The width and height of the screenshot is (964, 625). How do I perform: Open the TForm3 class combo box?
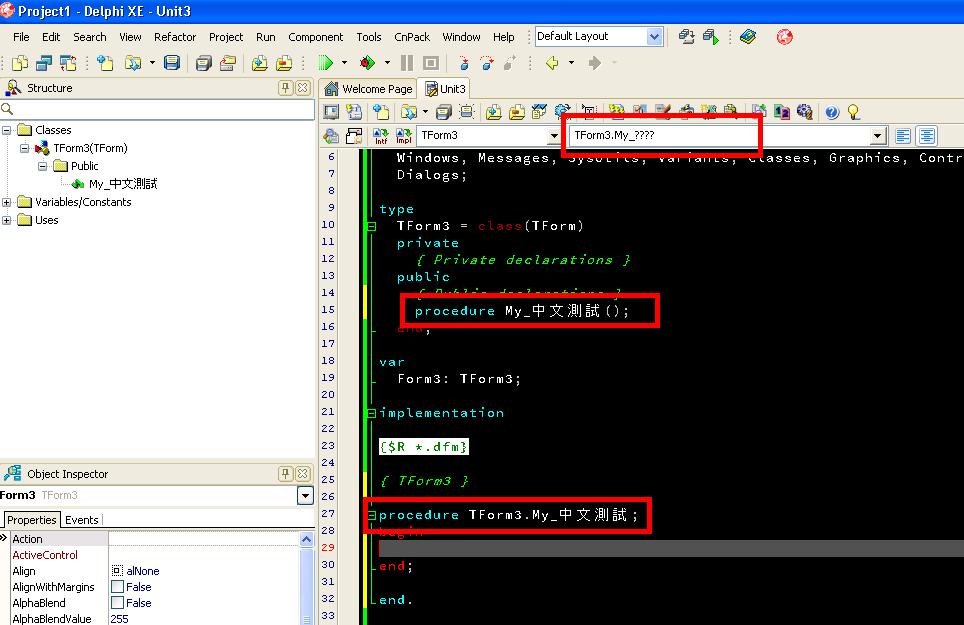point(553,136)
